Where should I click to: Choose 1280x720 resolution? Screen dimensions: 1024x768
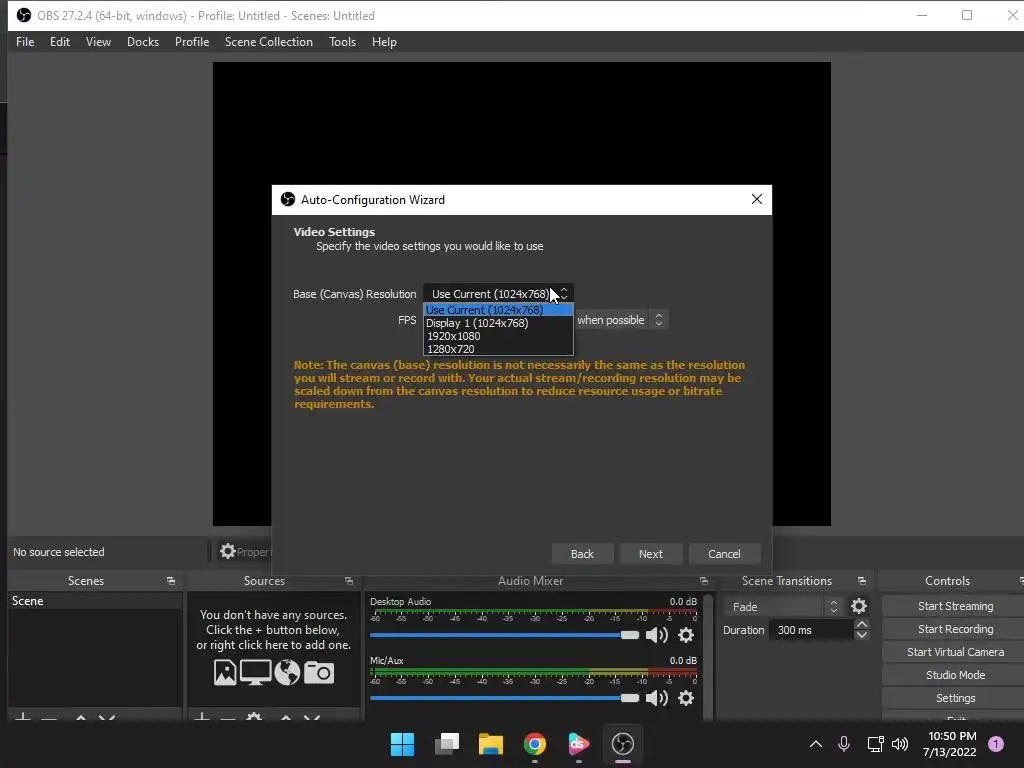click(x=498, y=349)
